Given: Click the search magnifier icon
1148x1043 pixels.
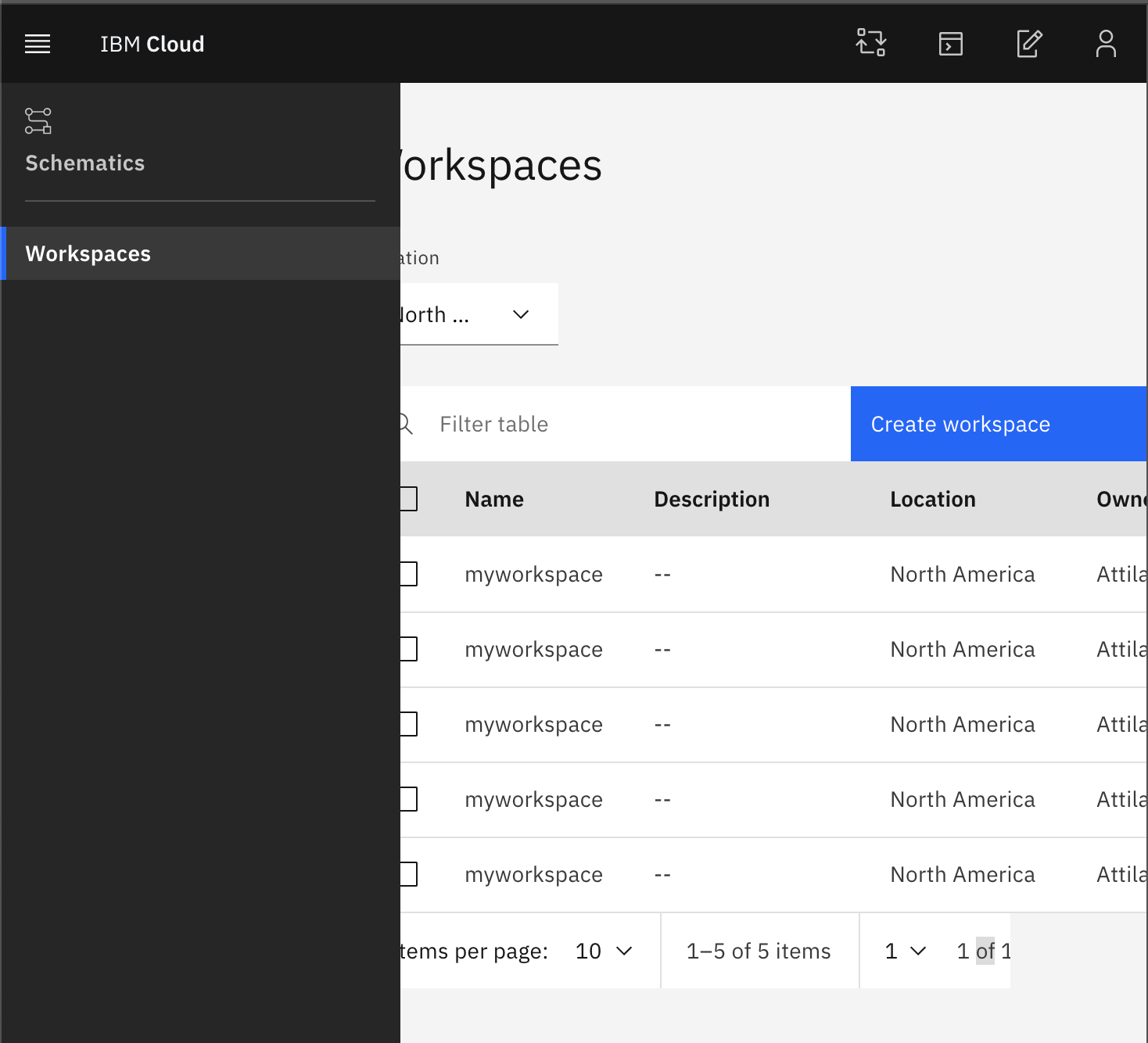Looking at the screenshot, I should coord(406,424).
